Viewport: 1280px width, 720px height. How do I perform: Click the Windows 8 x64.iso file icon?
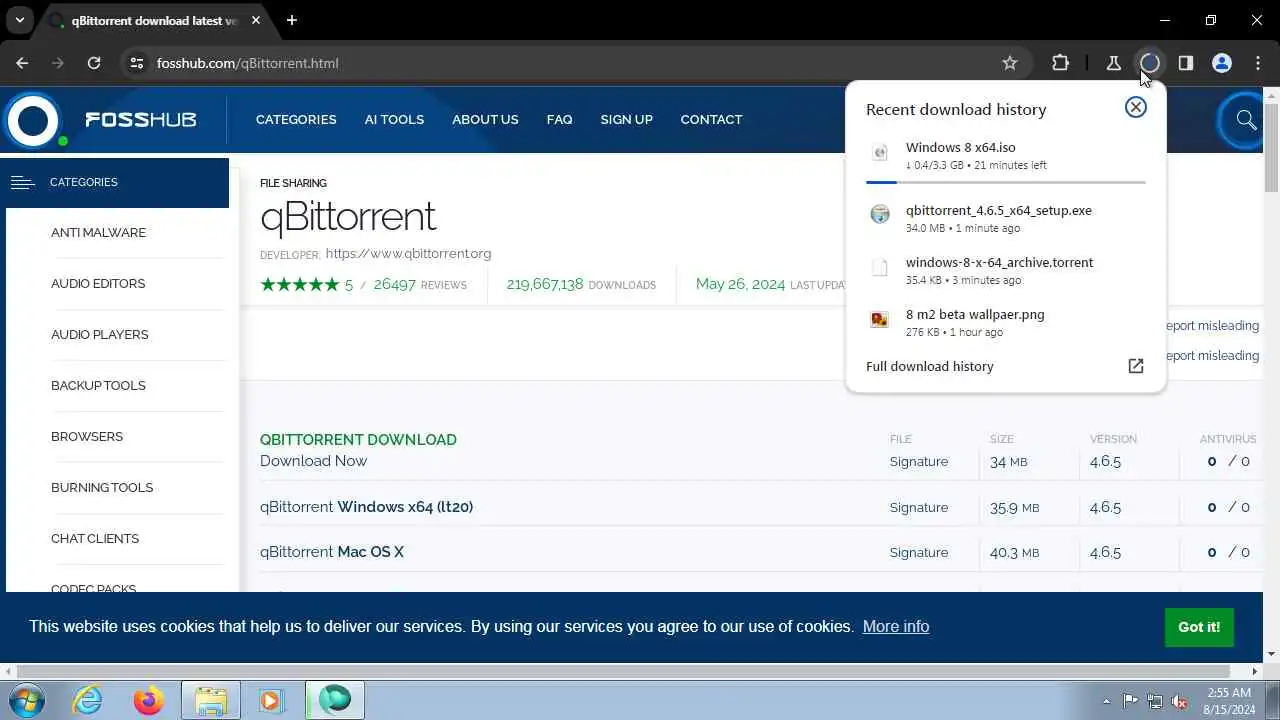[880, 153]
